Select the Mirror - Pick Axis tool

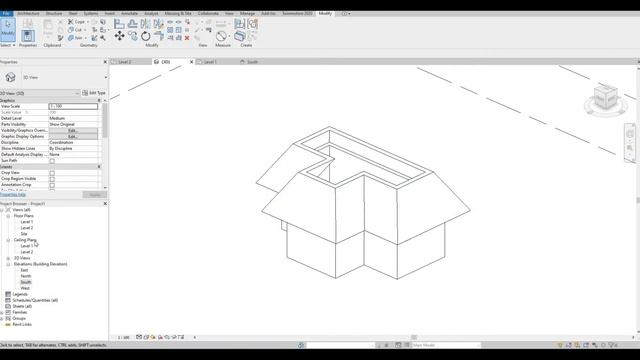(x=145, y=24)
